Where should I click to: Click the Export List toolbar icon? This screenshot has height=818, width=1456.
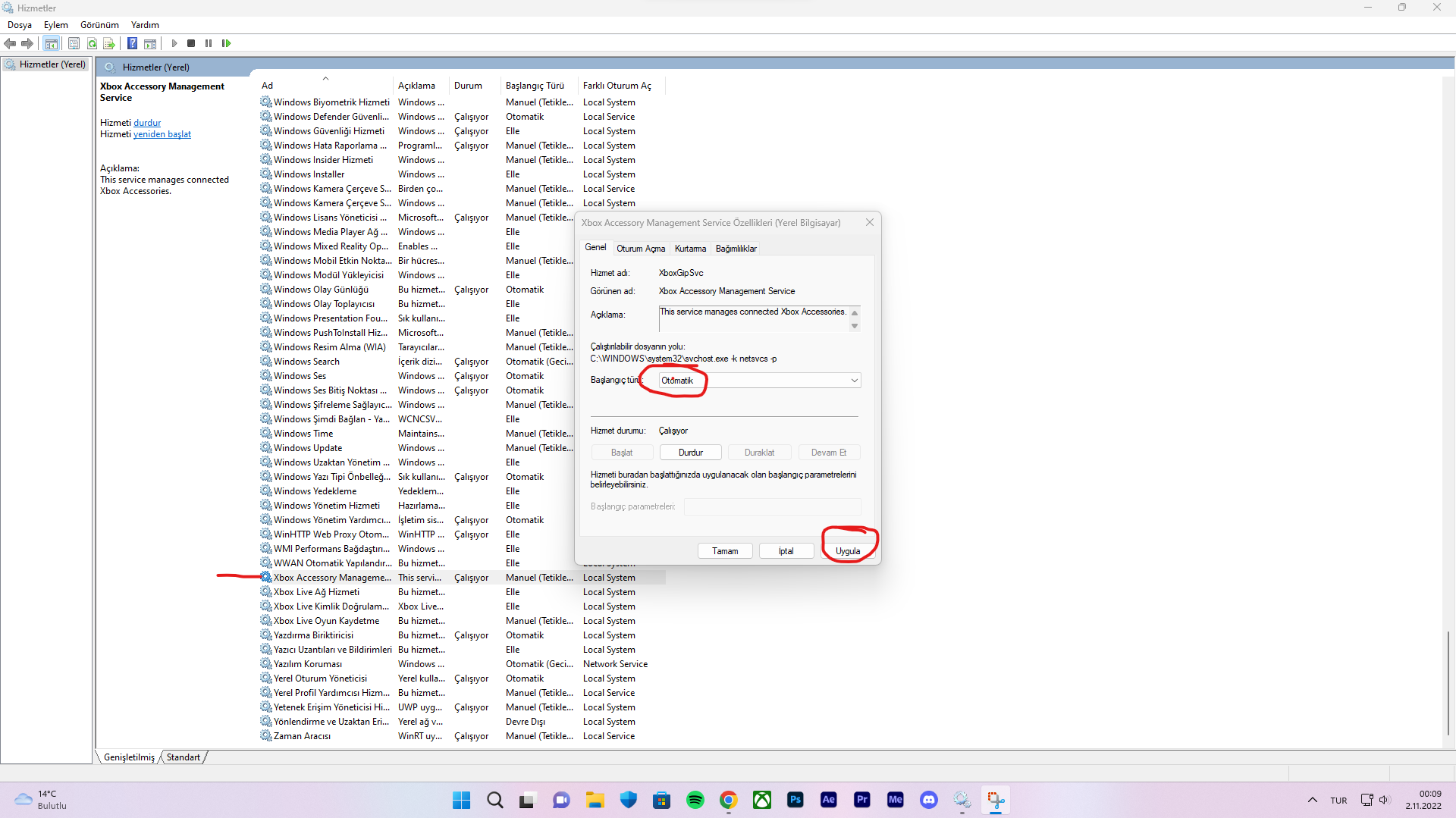pos(109,43)
